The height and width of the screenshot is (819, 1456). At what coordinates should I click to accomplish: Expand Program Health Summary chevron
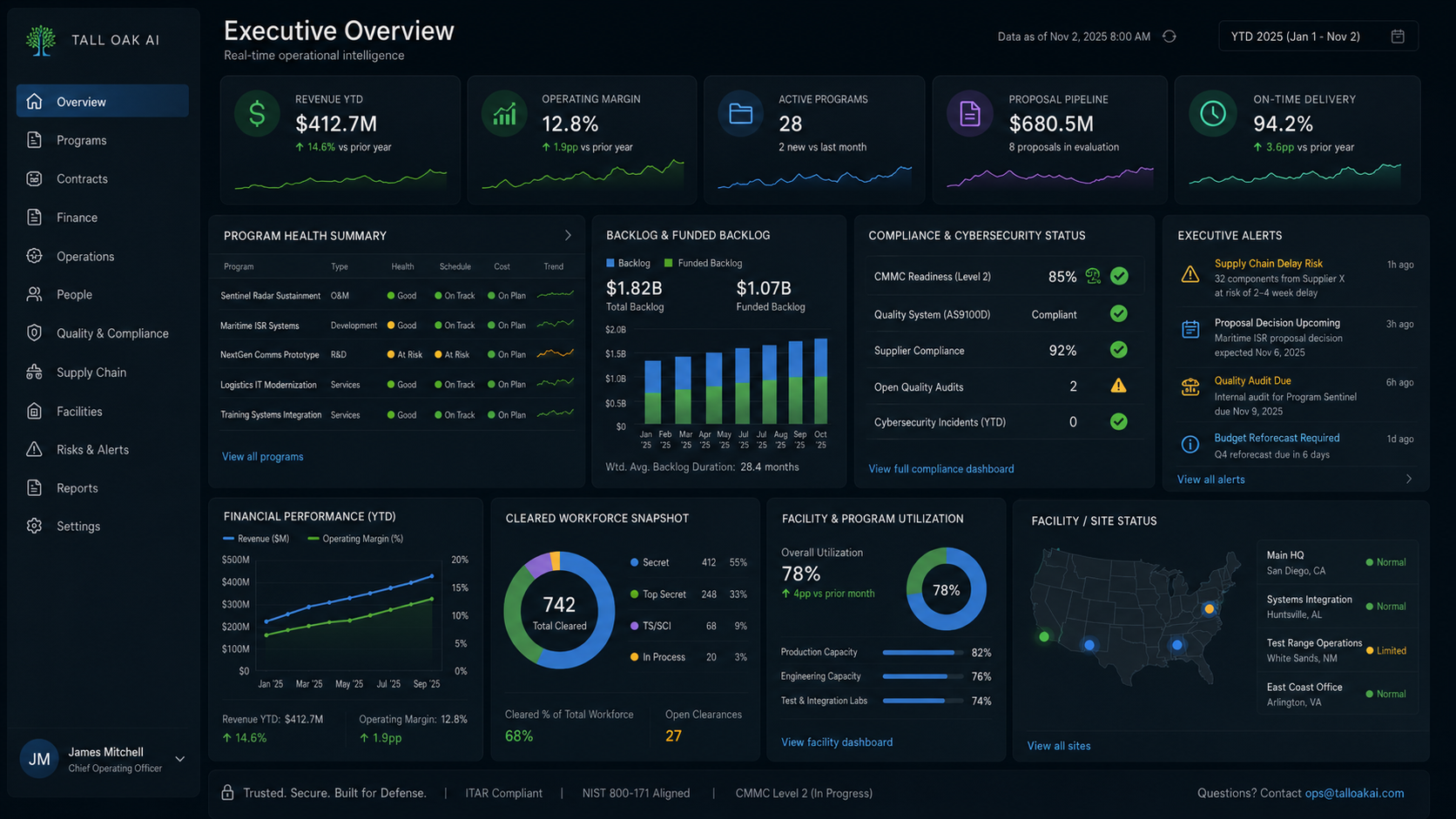(568, 236)
